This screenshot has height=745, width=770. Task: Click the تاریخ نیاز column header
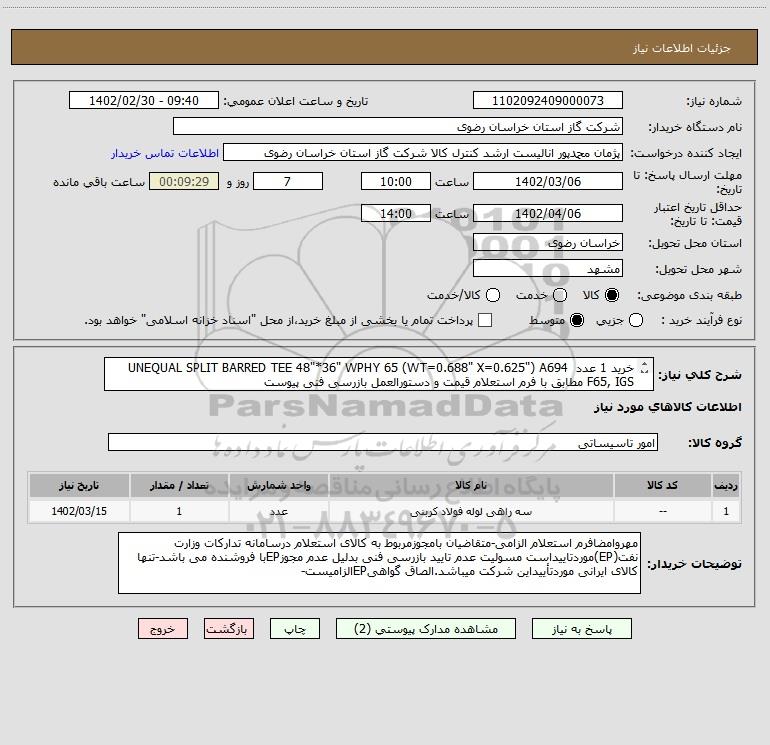click(79, 485)
